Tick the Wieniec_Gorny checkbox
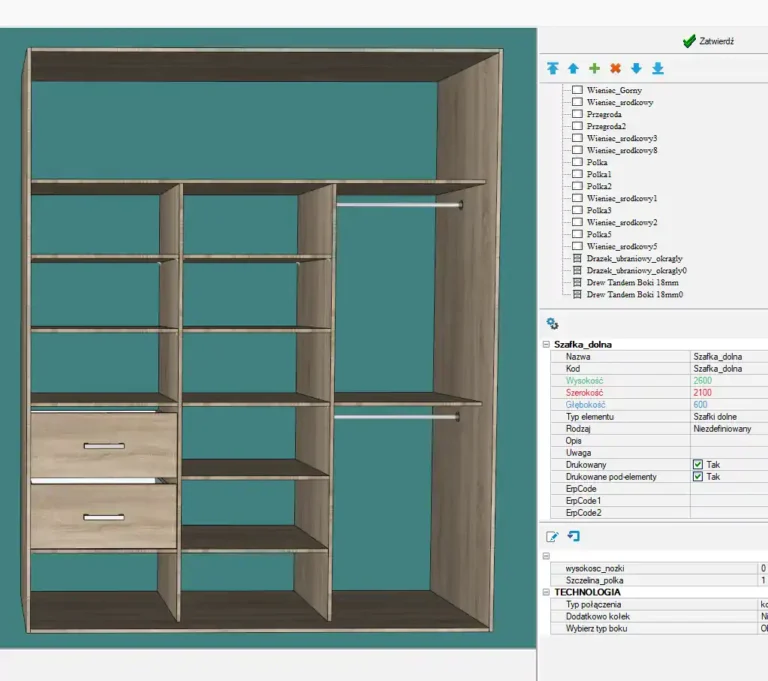The width and height of the screenshot is (768, 681). [x=577, y=90]
